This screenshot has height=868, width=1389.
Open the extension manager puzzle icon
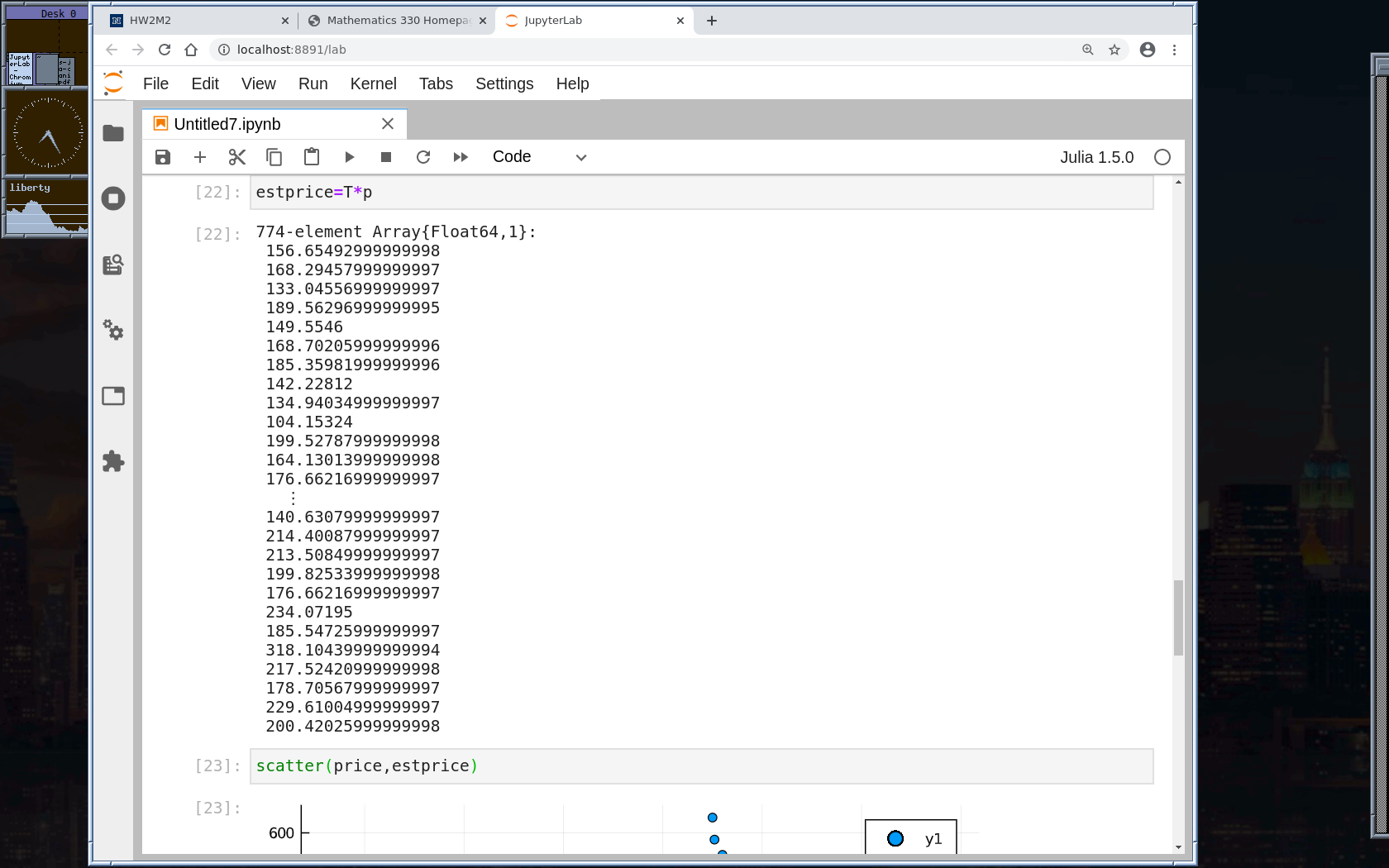113,461
